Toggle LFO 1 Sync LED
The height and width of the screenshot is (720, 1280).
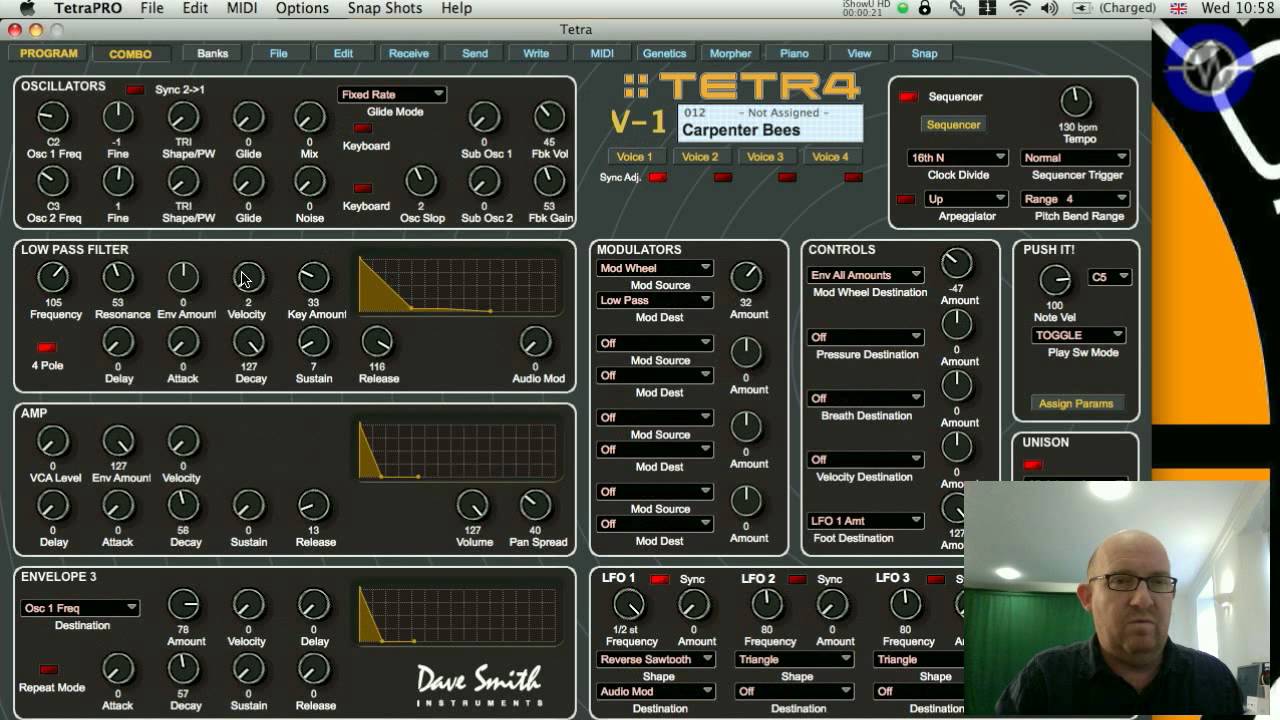[x=660, y=579]
